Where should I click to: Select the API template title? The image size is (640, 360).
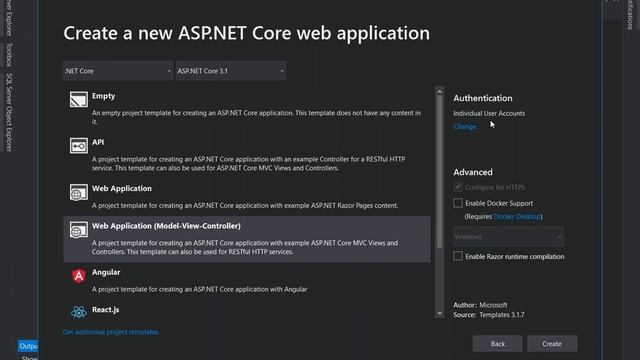pos(98,142)
